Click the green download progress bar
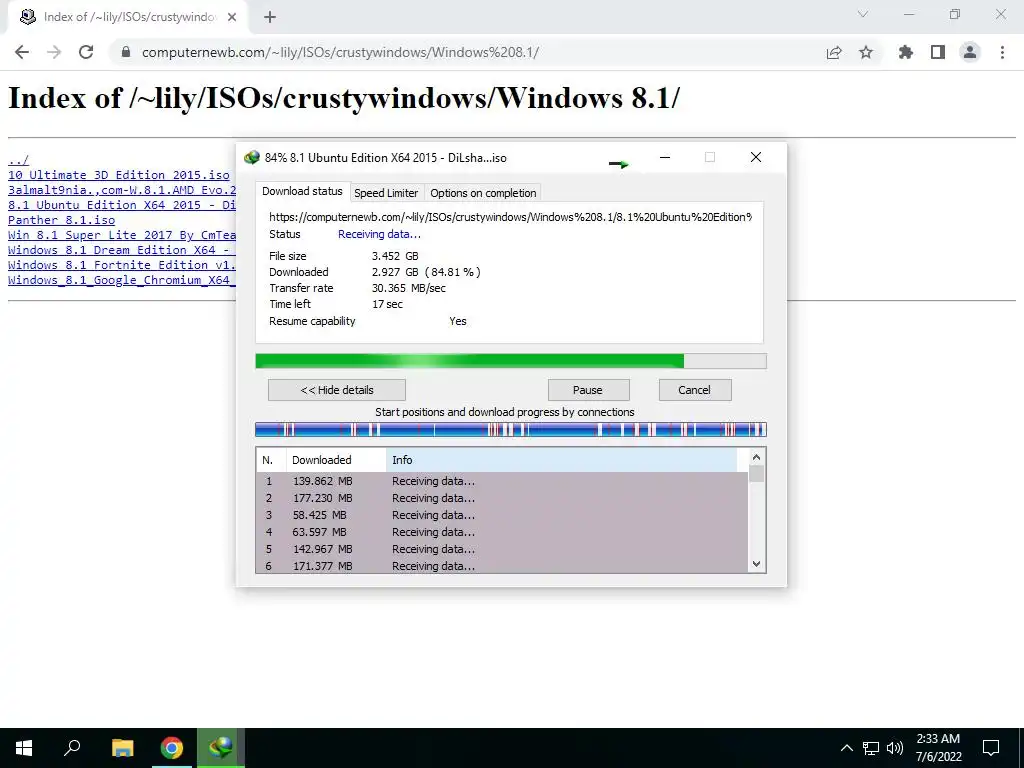Image resolution: width=1024 pixels, height=768 pixels. tap(510, 361)
